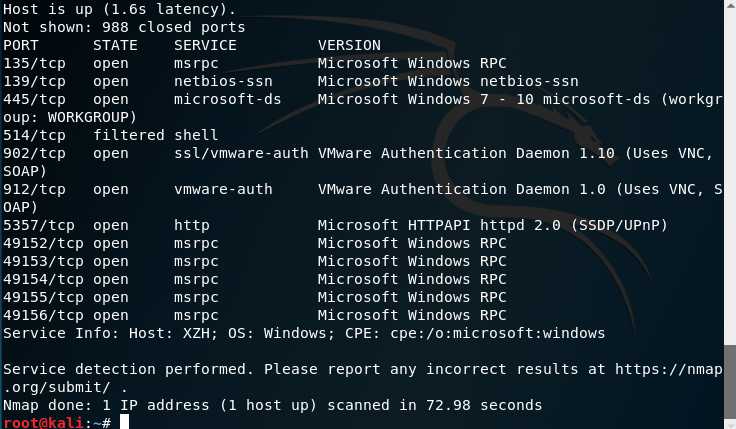
Task: Click the SERVICE column header
Action: (x=205, y=46)
